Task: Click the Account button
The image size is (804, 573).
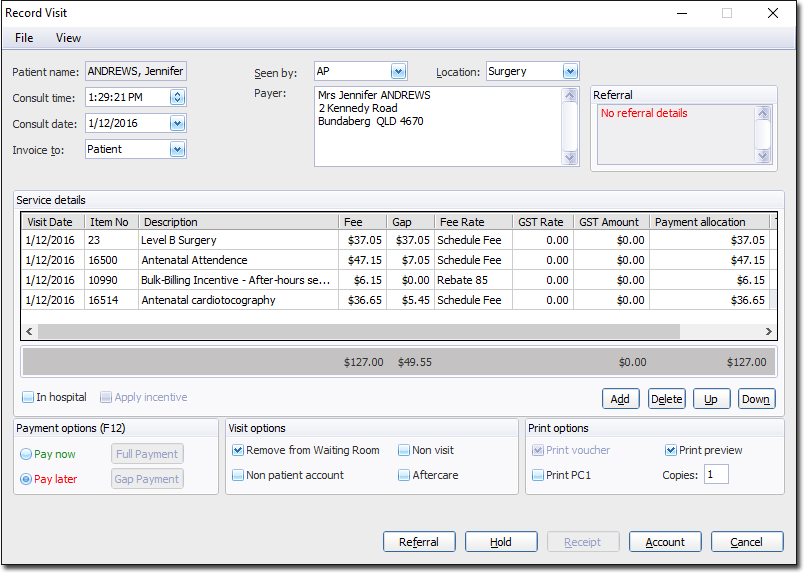Action: [x=665, y=542]
